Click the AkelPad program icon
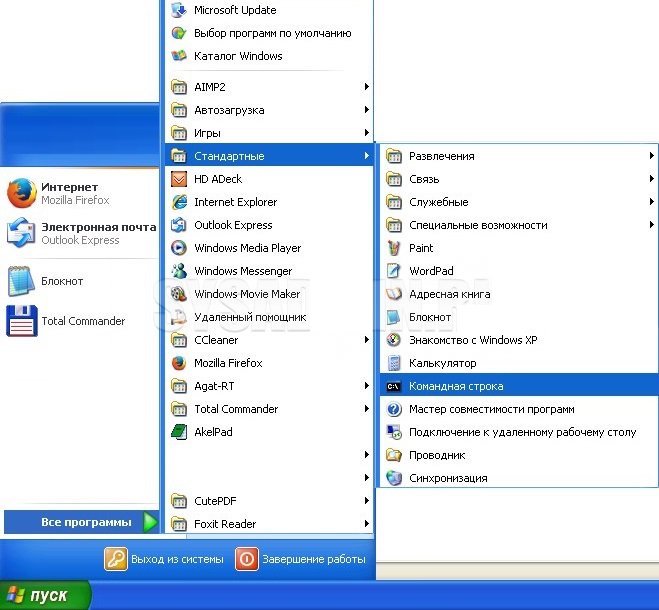659x610 pixels. tap(179, 432)
